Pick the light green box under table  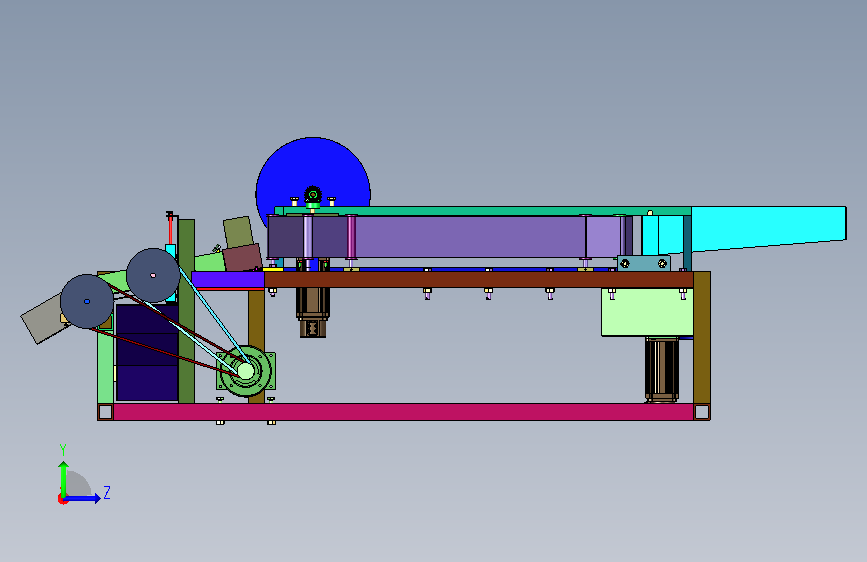point(647,312)
